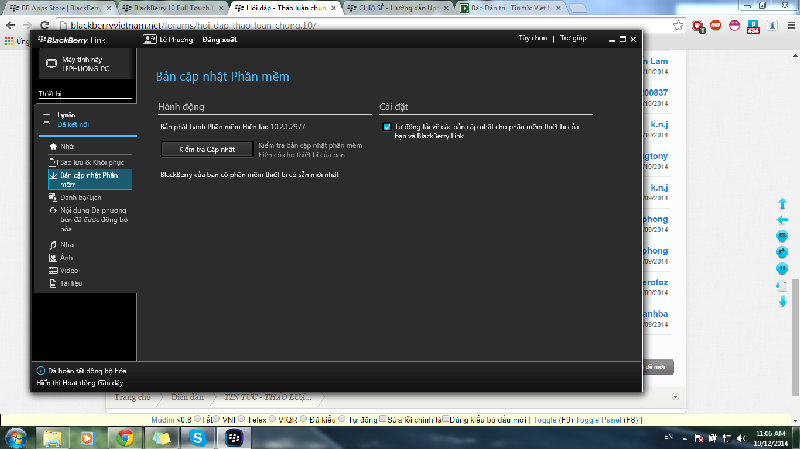Reload the page in Chrome

click(x=45, y=25)
